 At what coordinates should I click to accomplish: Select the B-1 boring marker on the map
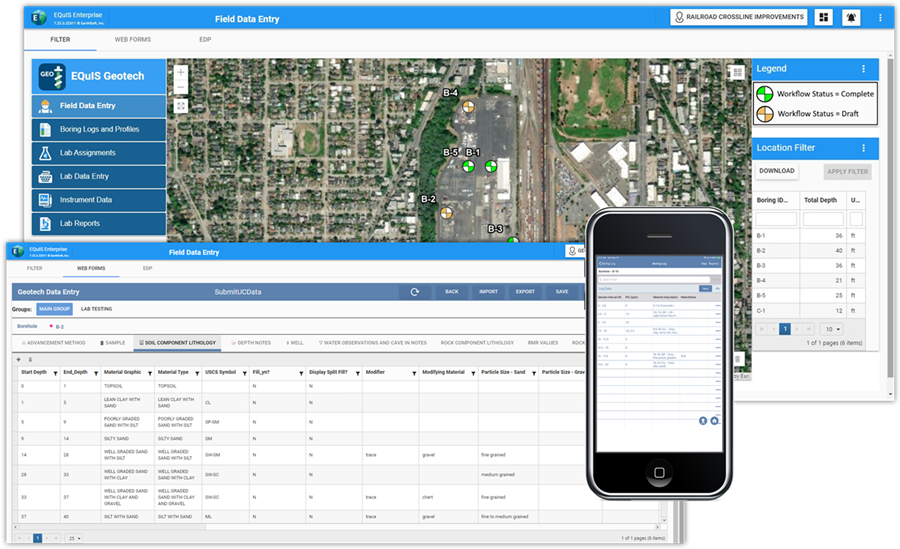point(491,167)
